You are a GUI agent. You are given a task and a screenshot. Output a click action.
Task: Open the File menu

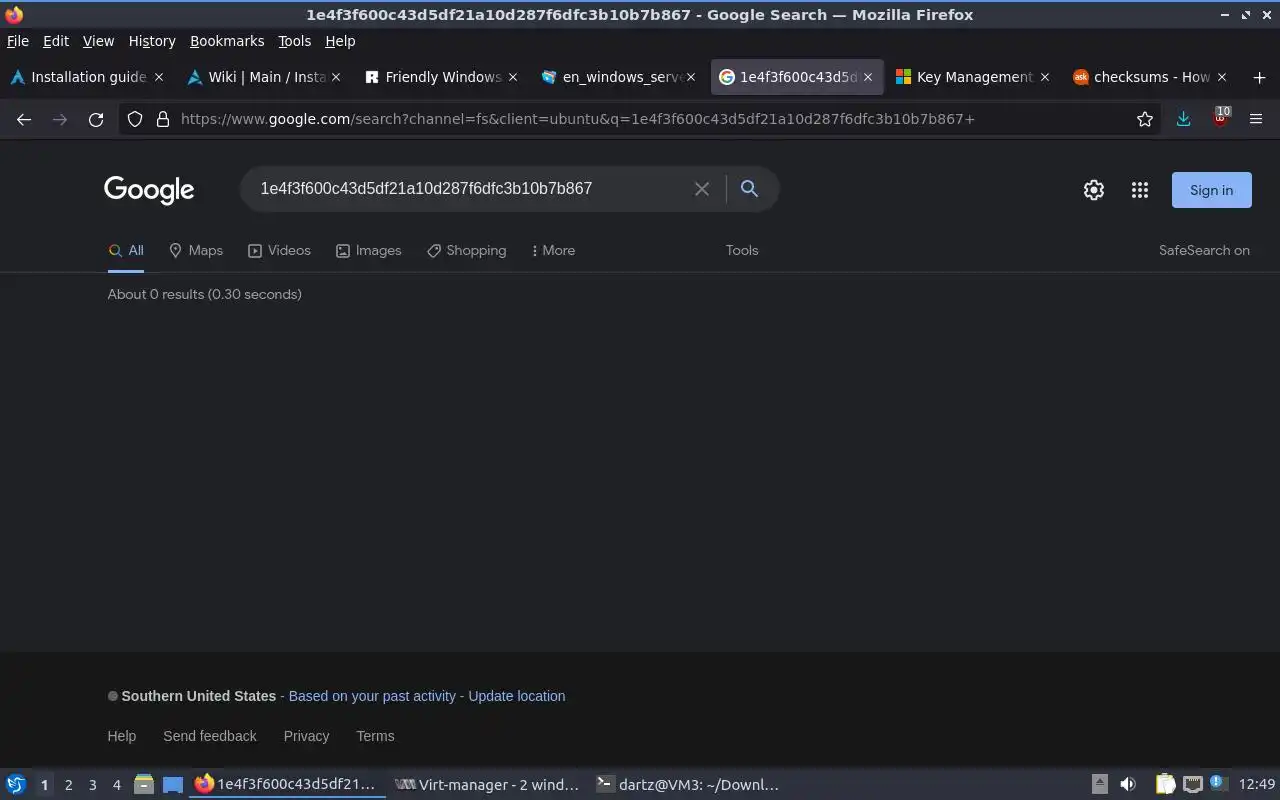tap(18, 41)
